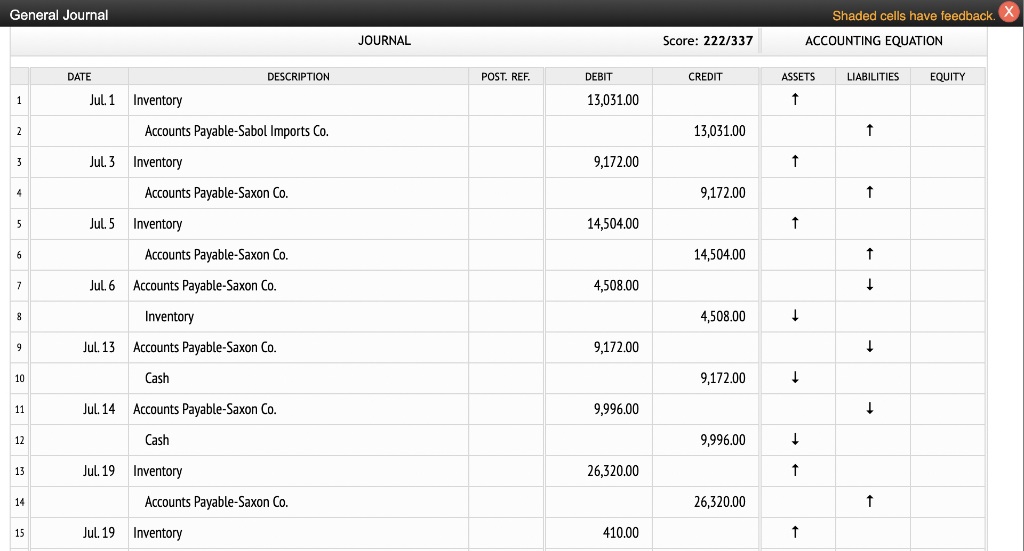Select the ACCOUNTING EQUATION tab header
This screenshot has width=1024, height=551.
[x=874, y=40]
